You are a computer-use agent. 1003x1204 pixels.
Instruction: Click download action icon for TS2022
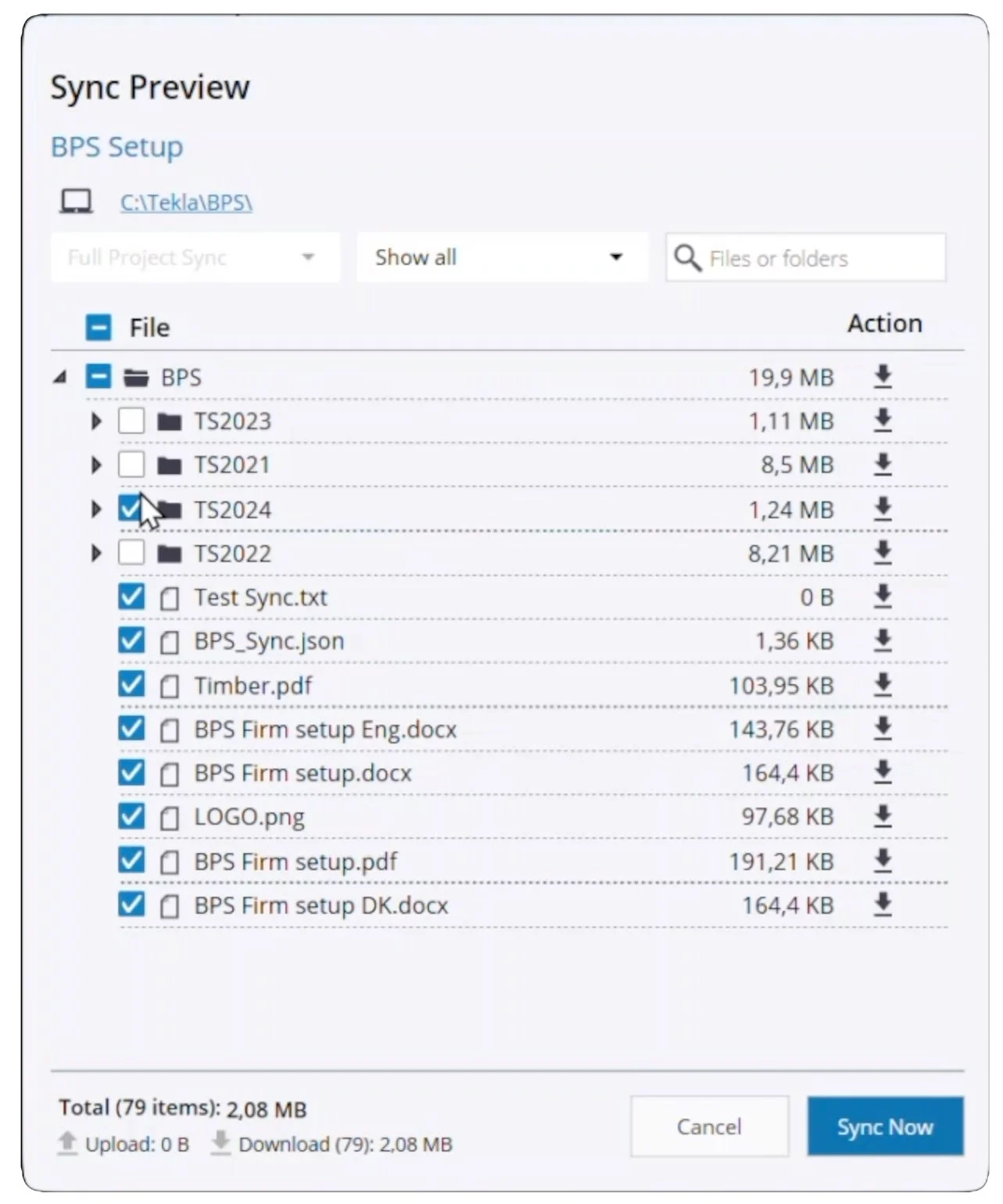[883, 552]
